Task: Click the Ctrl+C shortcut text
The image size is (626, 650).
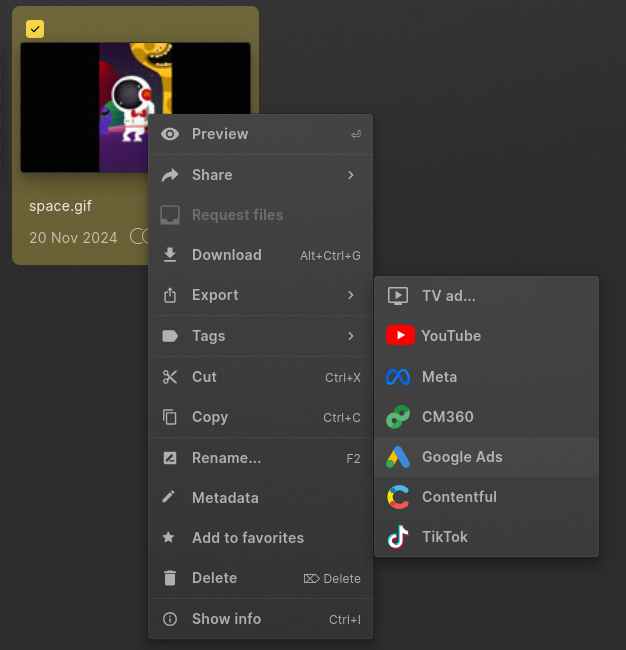Action: tap(342, 418)
